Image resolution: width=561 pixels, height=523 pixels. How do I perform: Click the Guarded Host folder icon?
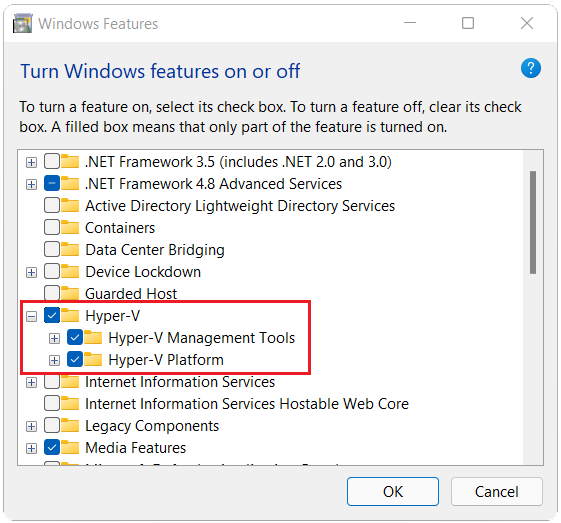pyautogui.click(x=70, y=293)
